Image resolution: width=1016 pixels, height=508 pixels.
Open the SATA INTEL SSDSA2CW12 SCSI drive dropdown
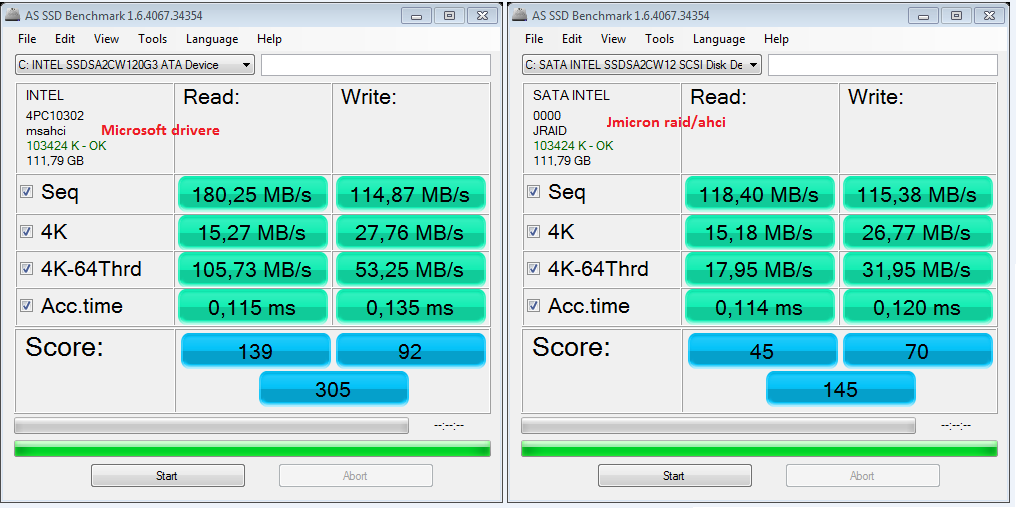641,65
